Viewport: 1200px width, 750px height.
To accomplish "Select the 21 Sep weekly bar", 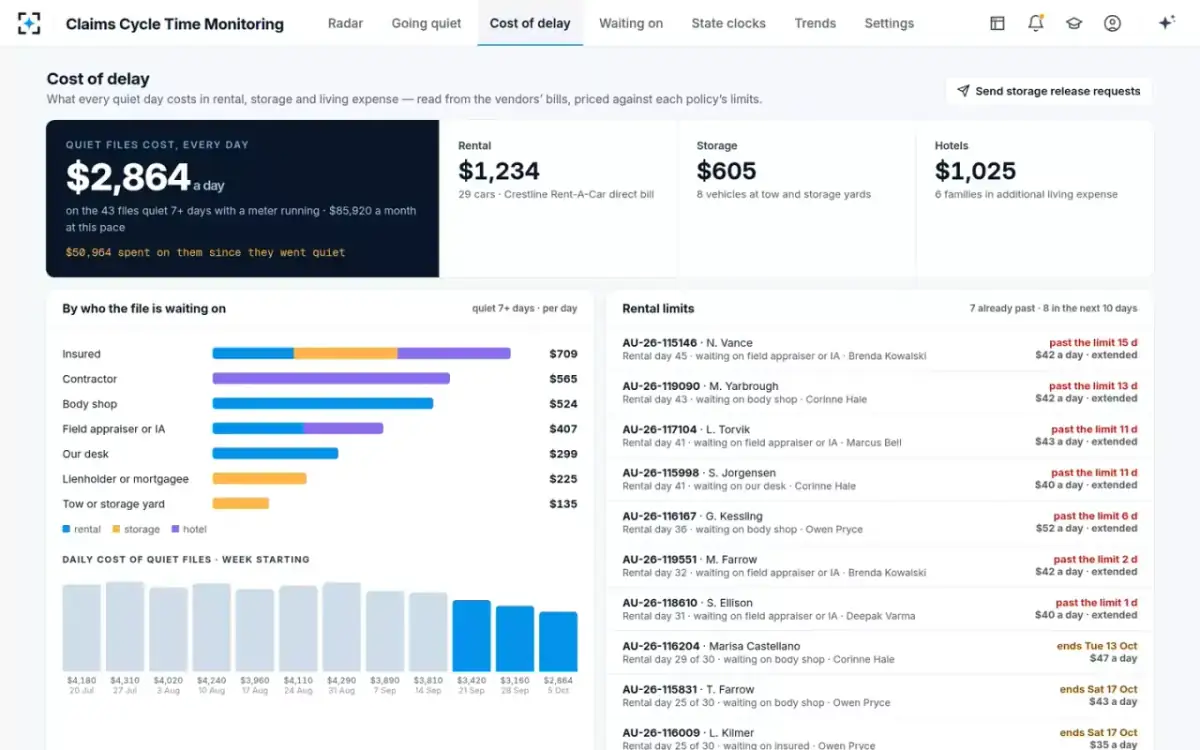I will [x=471, y=636].
